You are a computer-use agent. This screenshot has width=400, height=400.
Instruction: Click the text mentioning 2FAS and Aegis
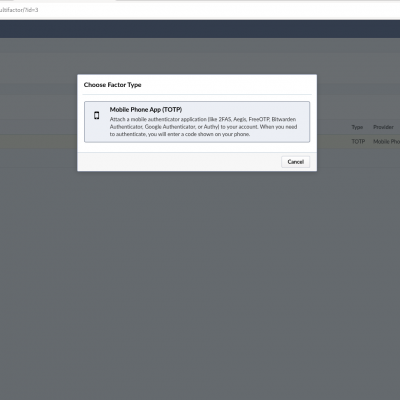click(233, 119)
